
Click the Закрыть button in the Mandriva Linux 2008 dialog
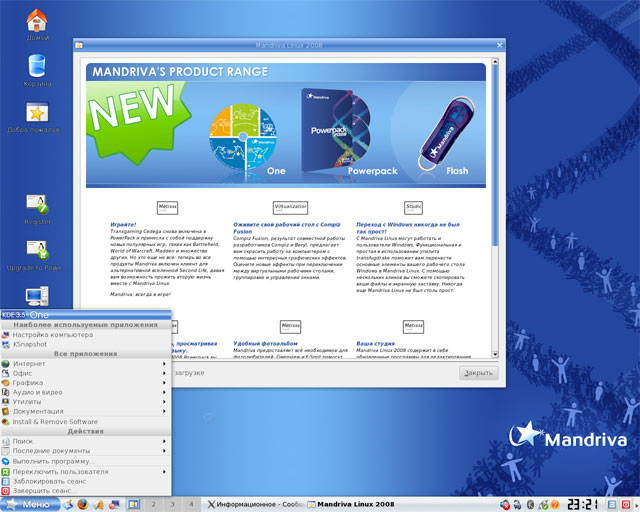[478, 373]
